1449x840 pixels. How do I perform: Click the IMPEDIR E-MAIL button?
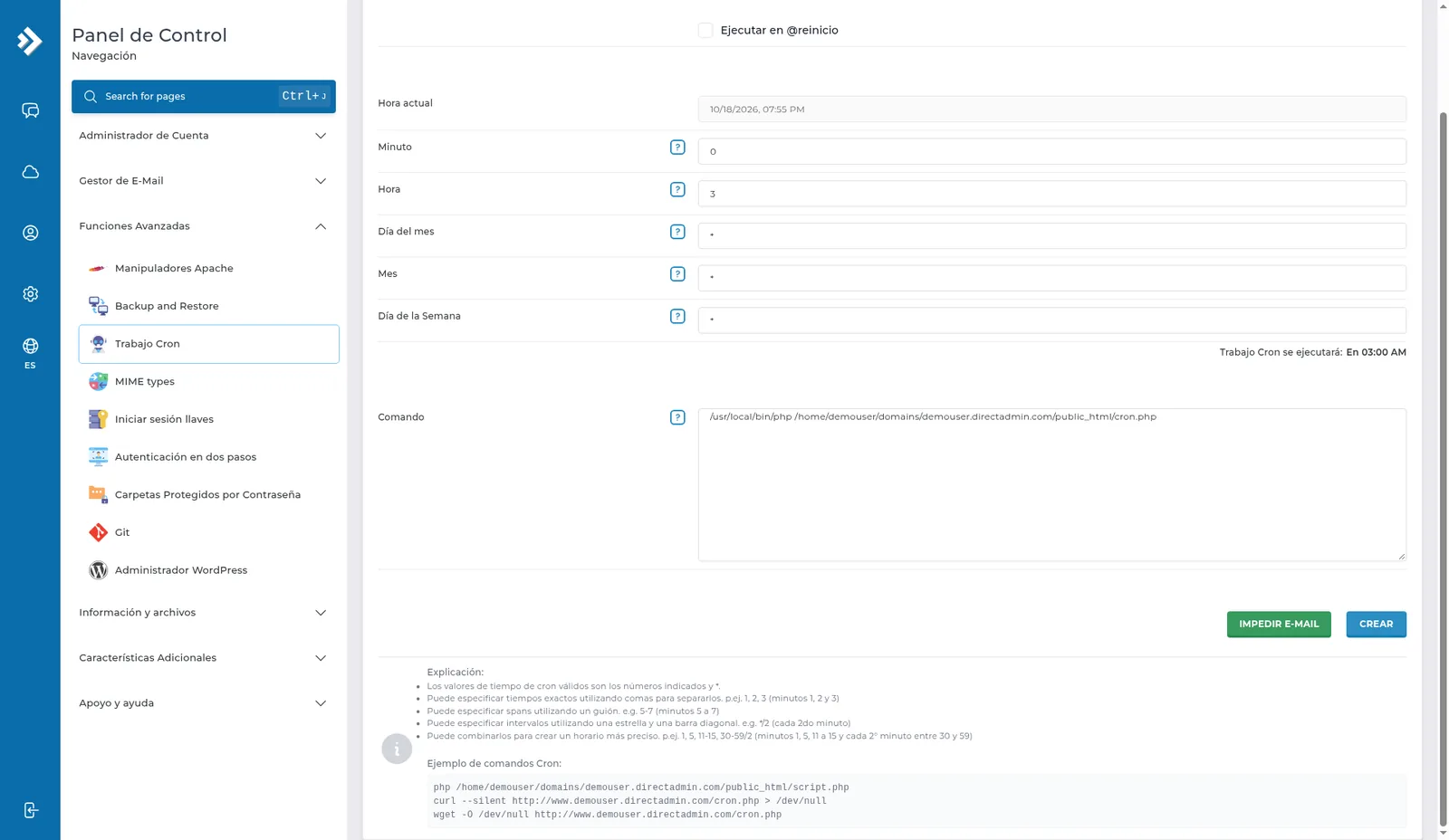1279,624
